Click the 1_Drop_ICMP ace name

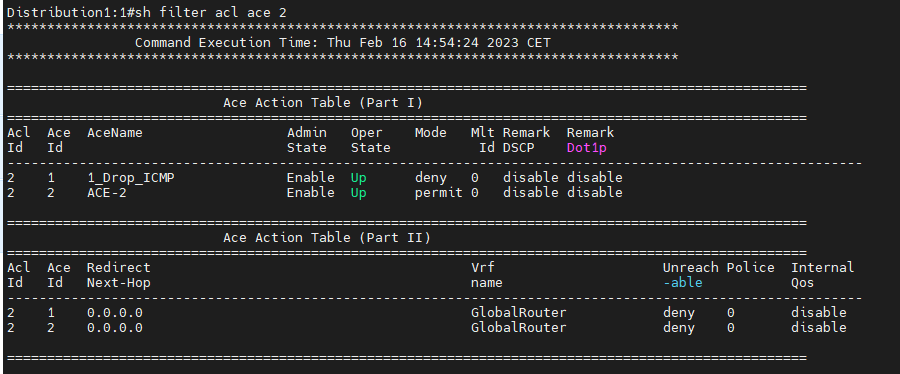tap(131, 178)
